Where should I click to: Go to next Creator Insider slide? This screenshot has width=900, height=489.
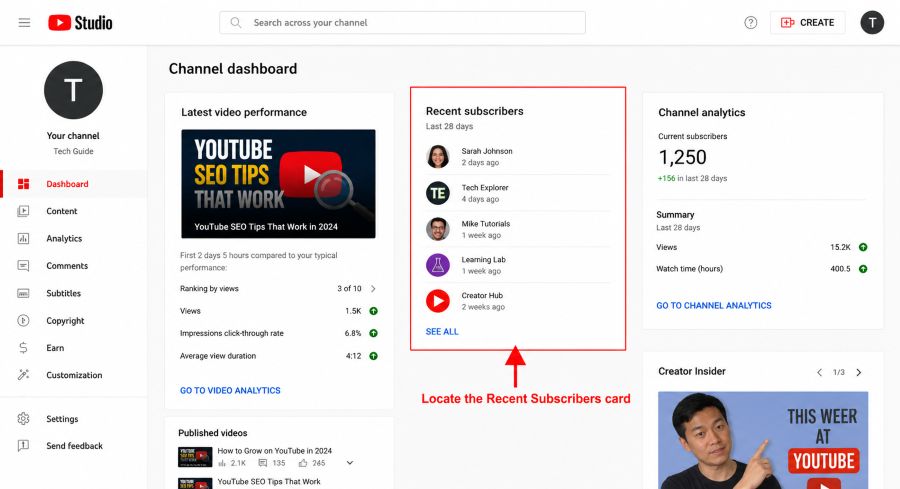point(859,372)
